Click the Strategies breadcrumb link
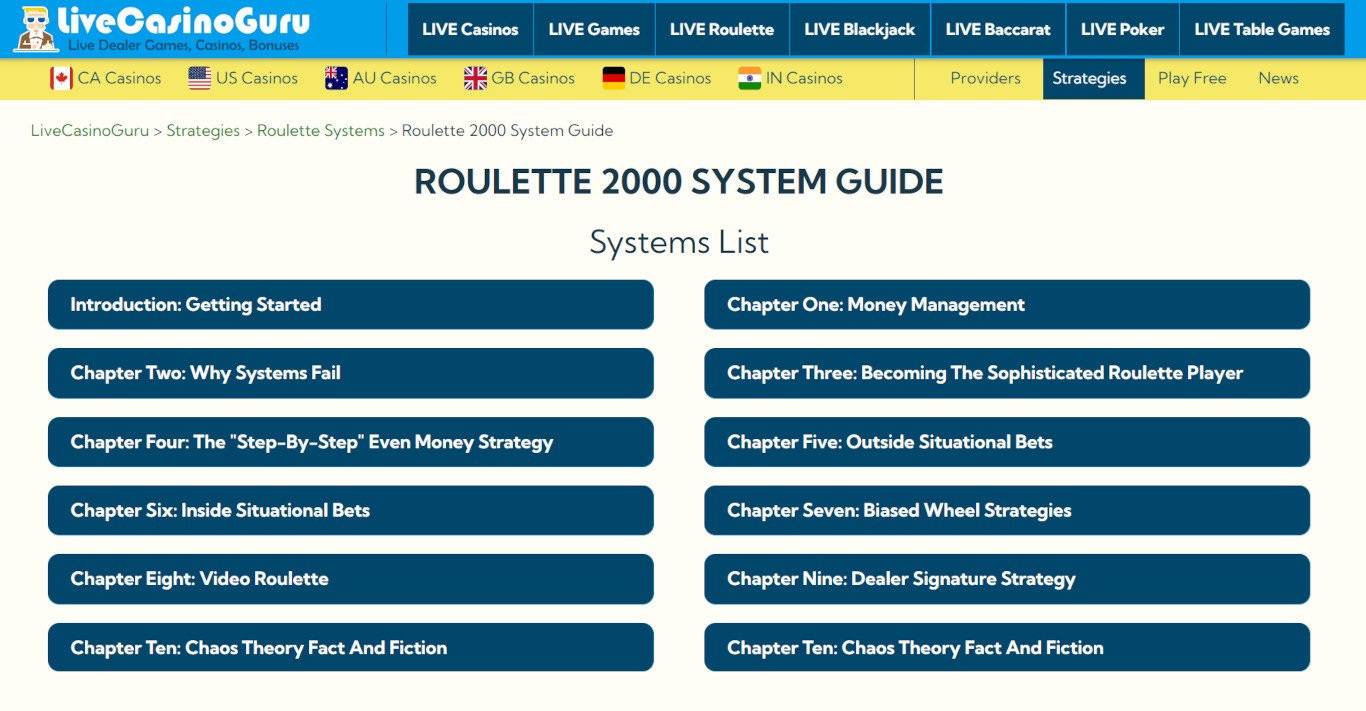Image resolution: width=1366 pixels, height=711 pixels. (203, 131)
